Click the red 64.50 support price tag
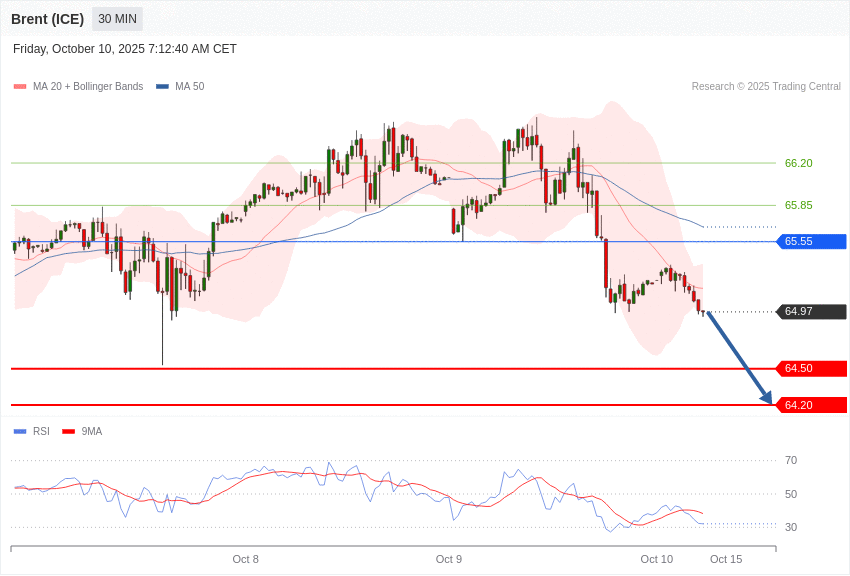The width and height of the screenshot is (850, 576). point(811,369)
